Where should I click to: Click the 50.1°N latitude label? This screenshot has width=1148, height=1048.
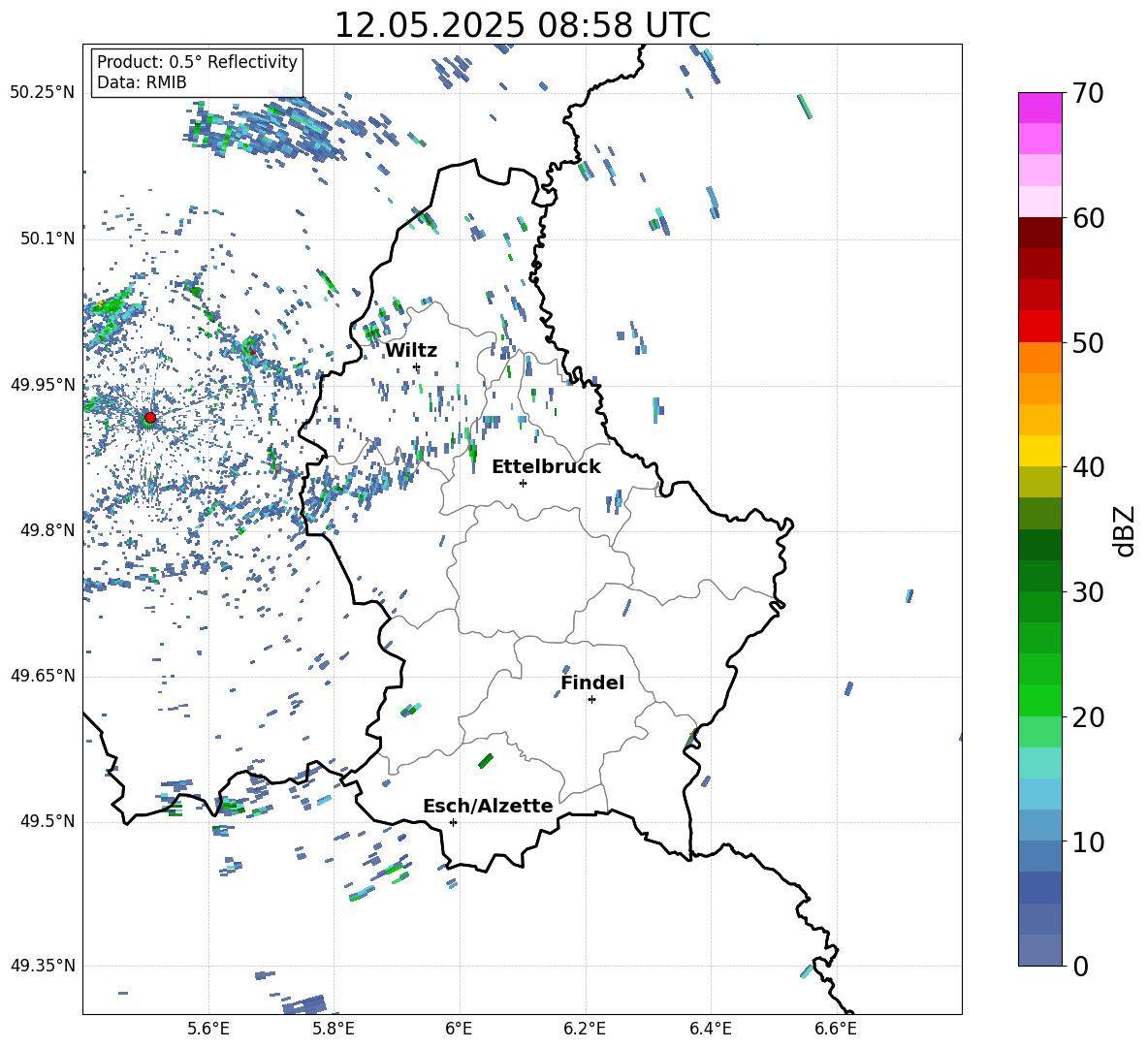(x=47, y=238)
